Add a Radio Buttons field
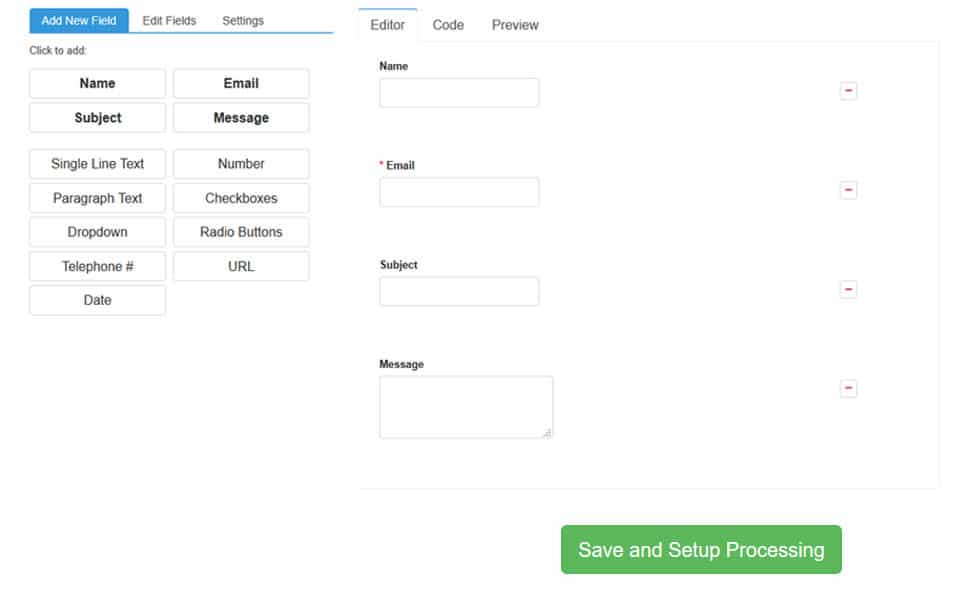The width and height of the screenshot is (954, 600). coord(241,232)
